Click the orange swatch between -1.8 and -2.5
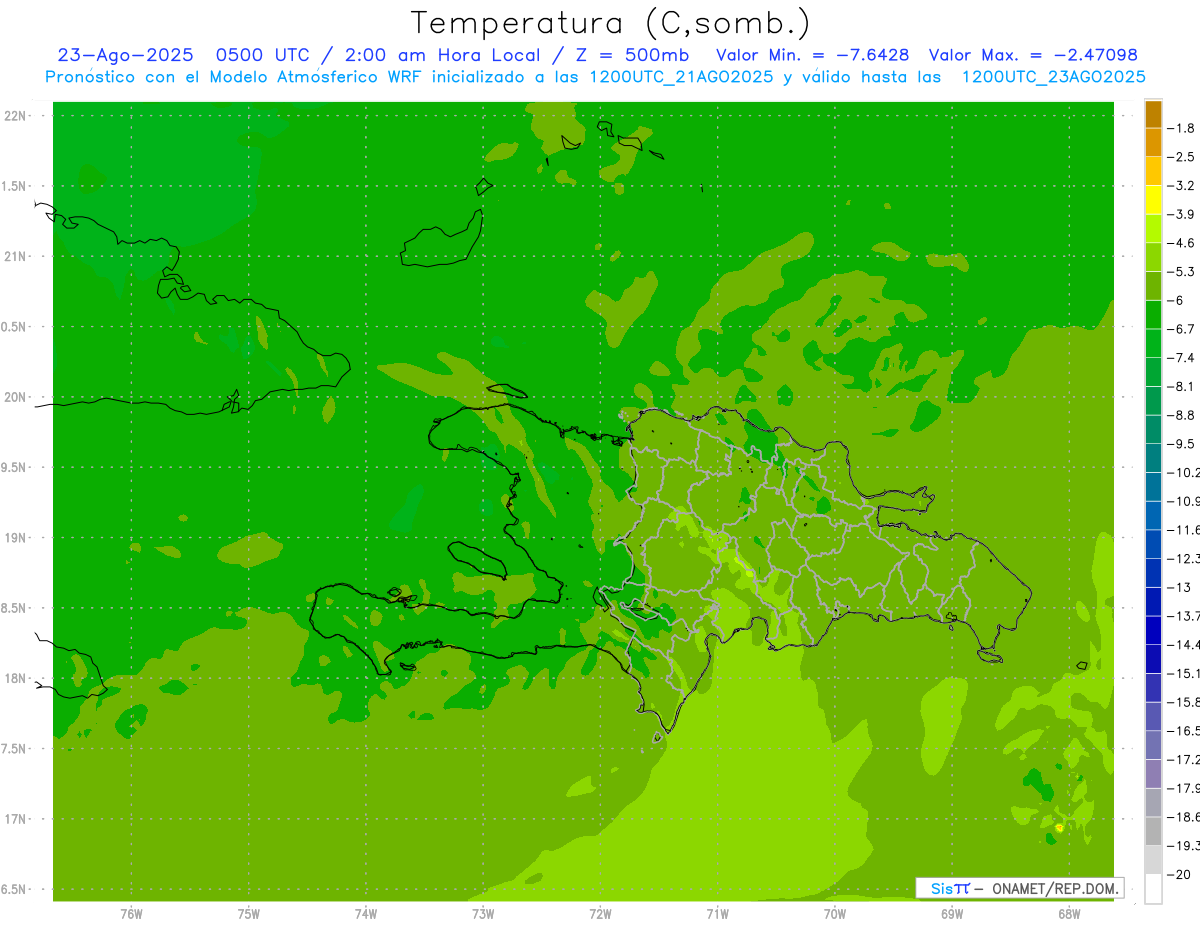The height and width of the screenshot is (927, 1200). click(x=1153, y=143)
